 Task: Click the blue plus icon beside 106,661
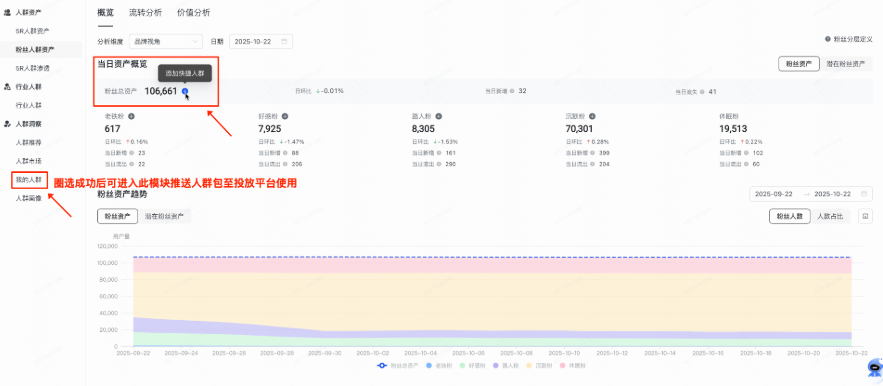(x=185, y=91)
